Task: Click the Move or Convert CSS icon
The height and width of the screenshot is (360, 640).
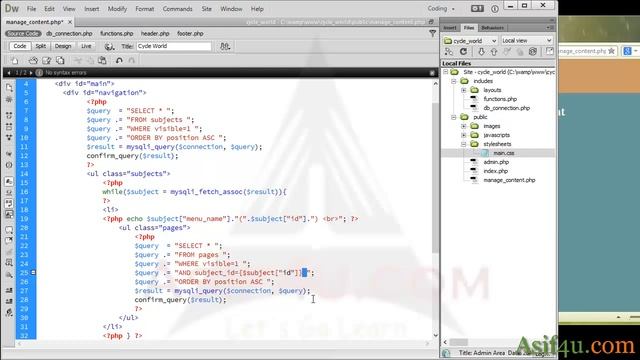Action: [x=9, y=275]
